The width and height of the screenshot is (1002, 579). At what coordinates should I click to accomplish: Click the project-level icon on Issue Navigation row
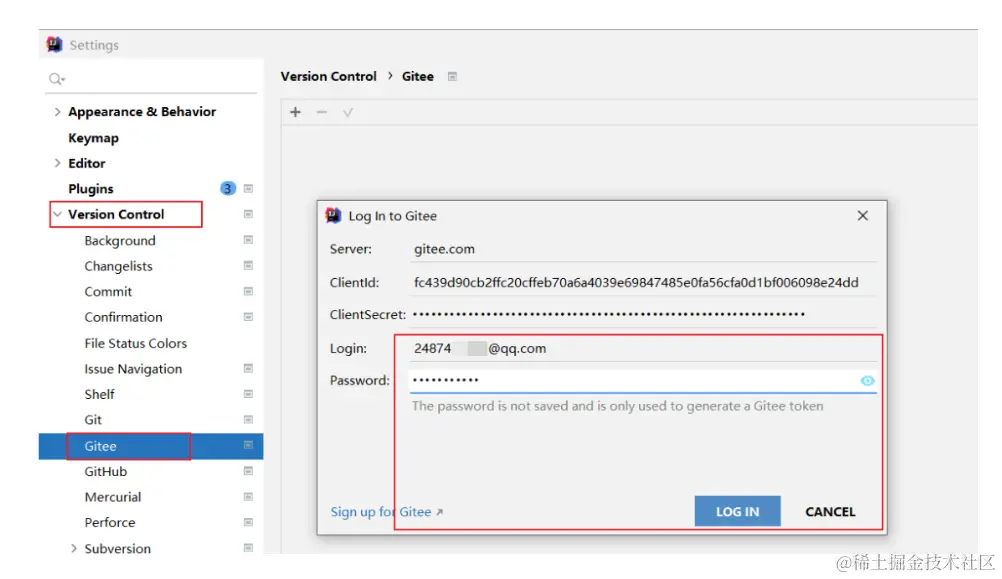[x=249, y=368]
